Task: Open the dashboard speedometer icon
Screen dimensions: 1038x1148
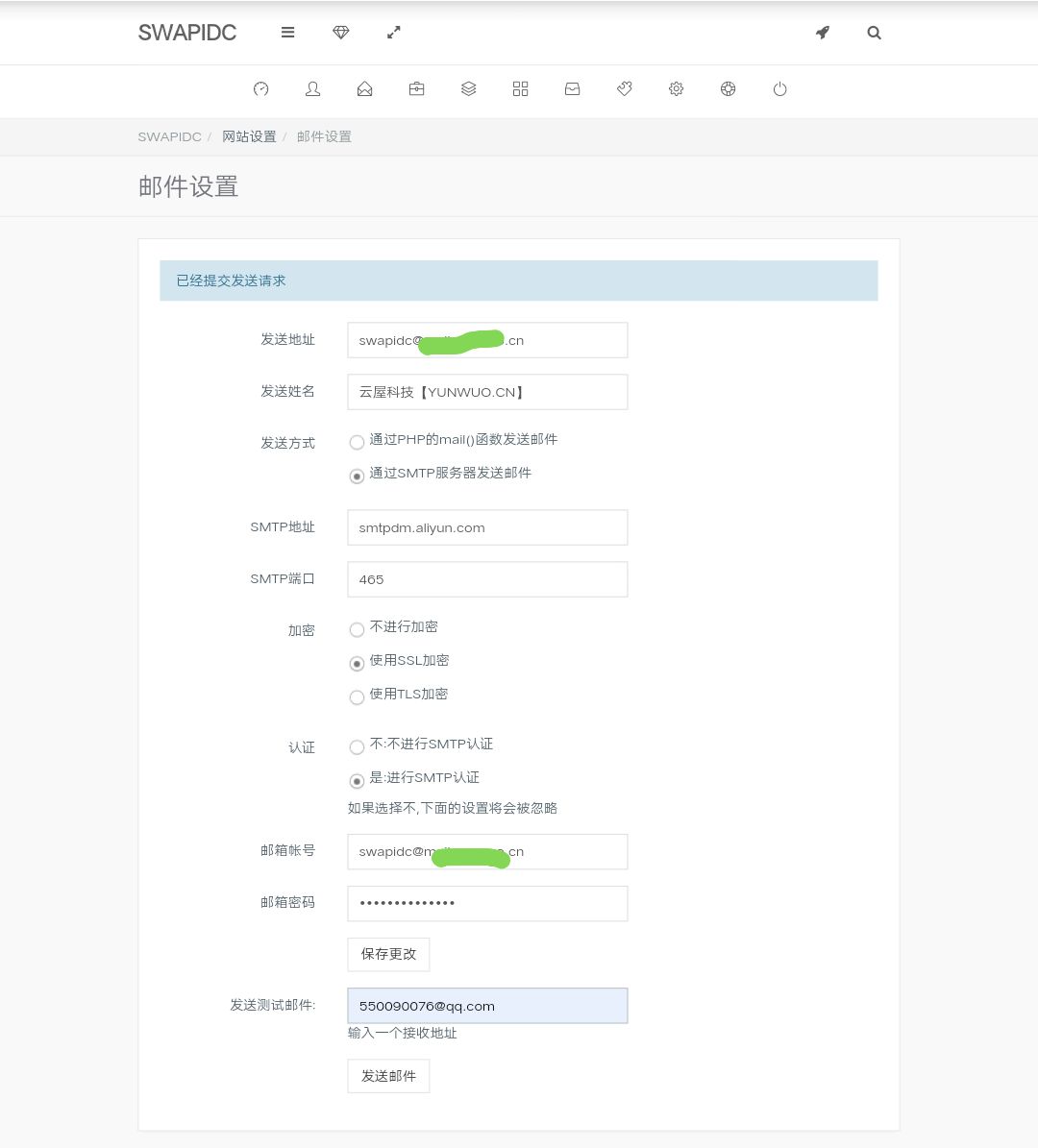Action: (260, 88)
